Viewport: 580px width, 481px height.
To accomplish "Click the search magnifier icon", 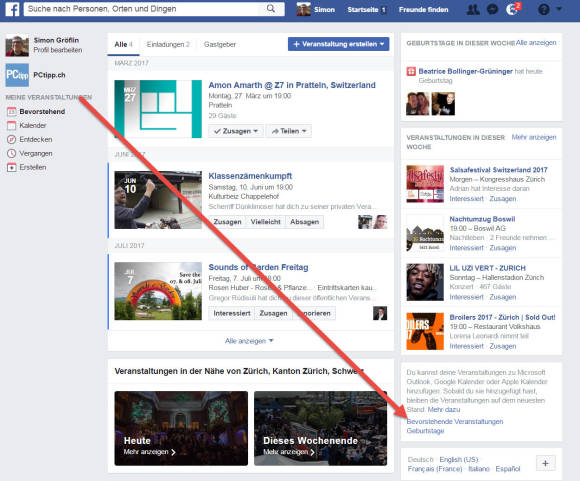I will point(271,9).
